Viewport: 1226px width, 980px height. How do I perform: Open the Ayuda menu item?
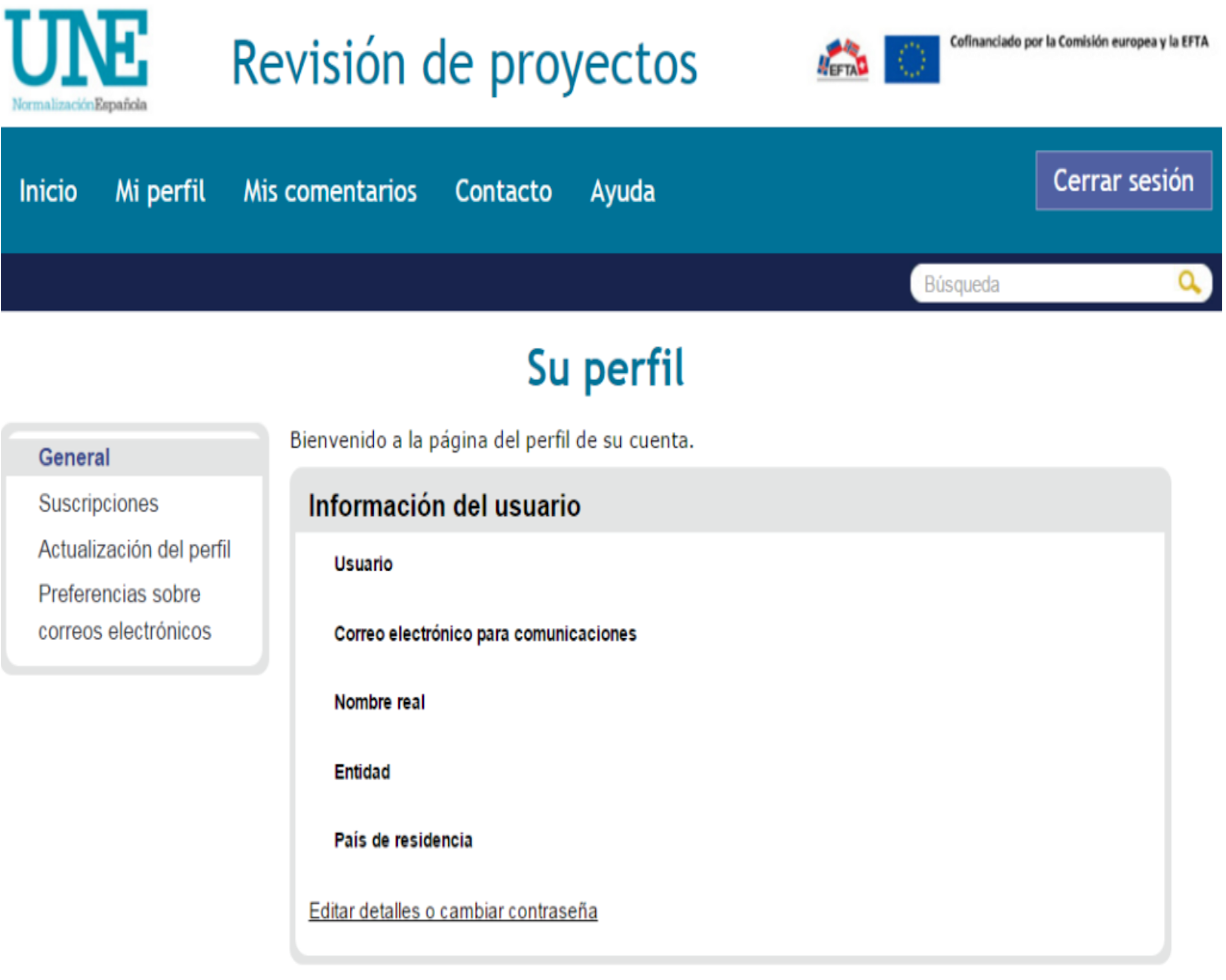(x=623, y=192)
